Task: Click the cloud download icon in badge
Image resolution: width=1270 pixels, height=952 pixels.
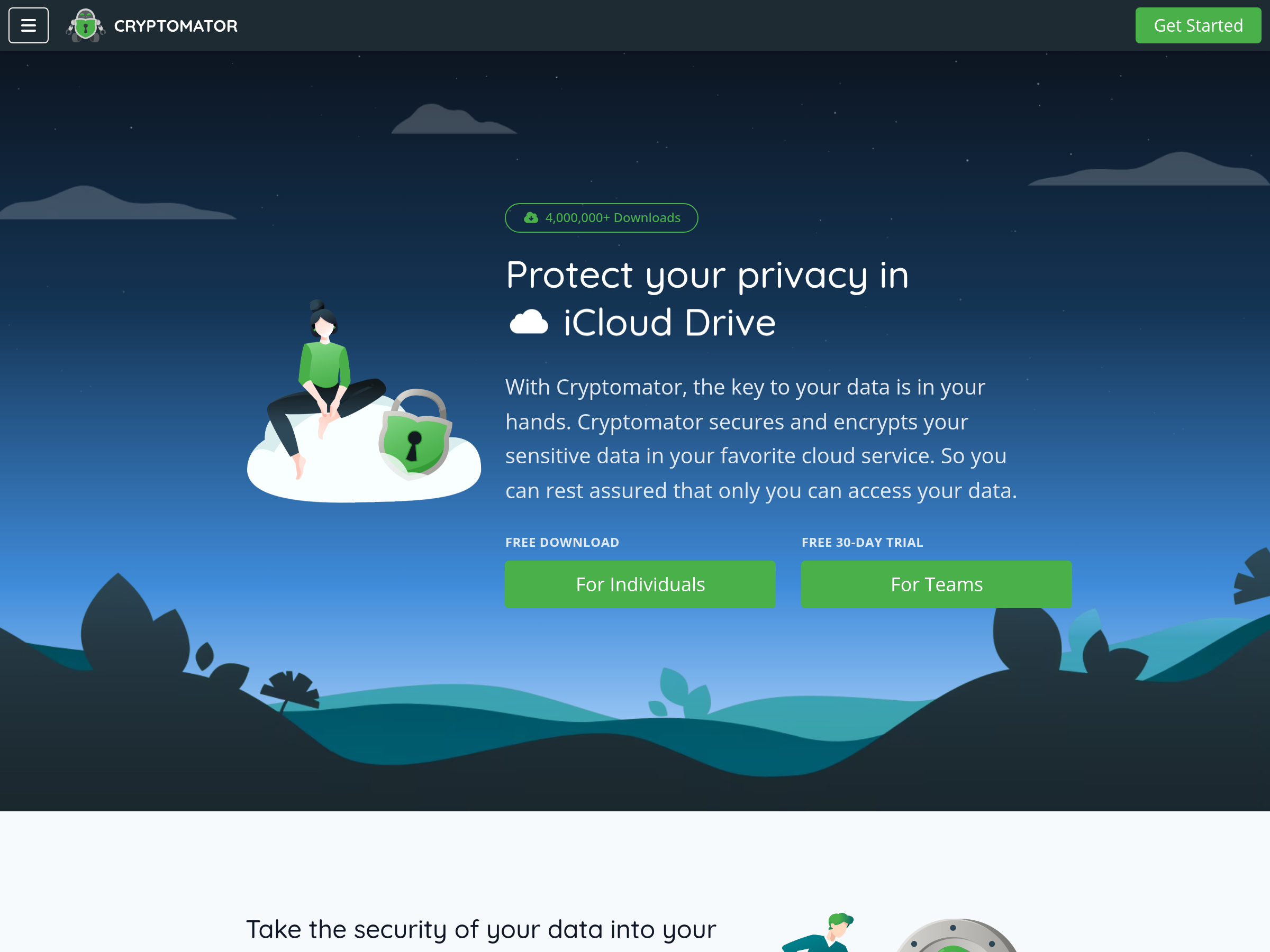Action: [x=531, y=218]
